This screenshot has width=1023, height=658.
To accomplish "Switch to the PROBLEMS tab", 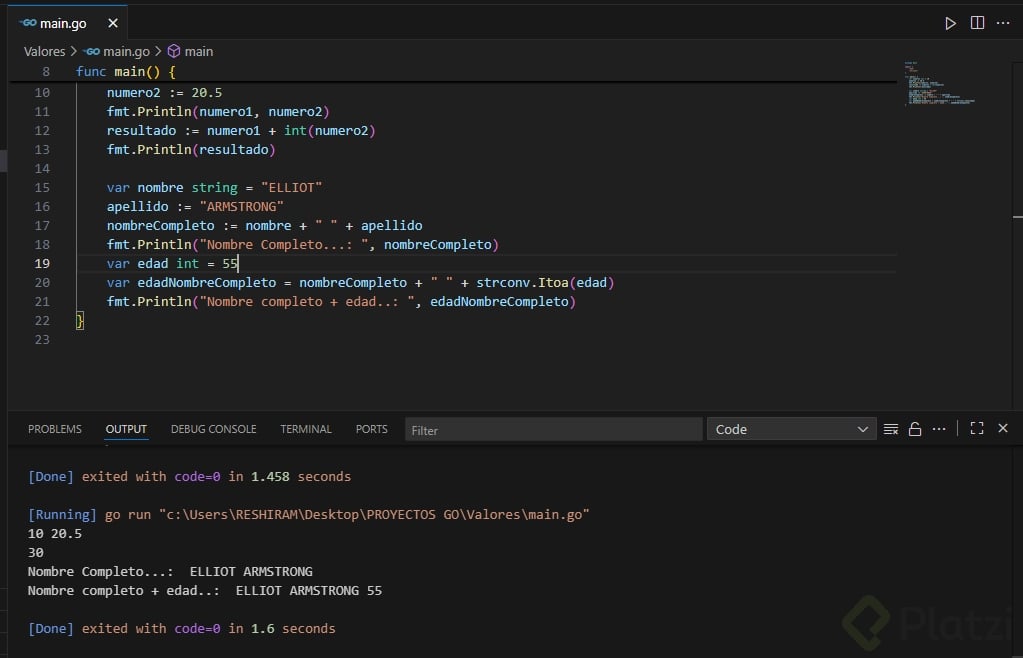I will (55, 429).
